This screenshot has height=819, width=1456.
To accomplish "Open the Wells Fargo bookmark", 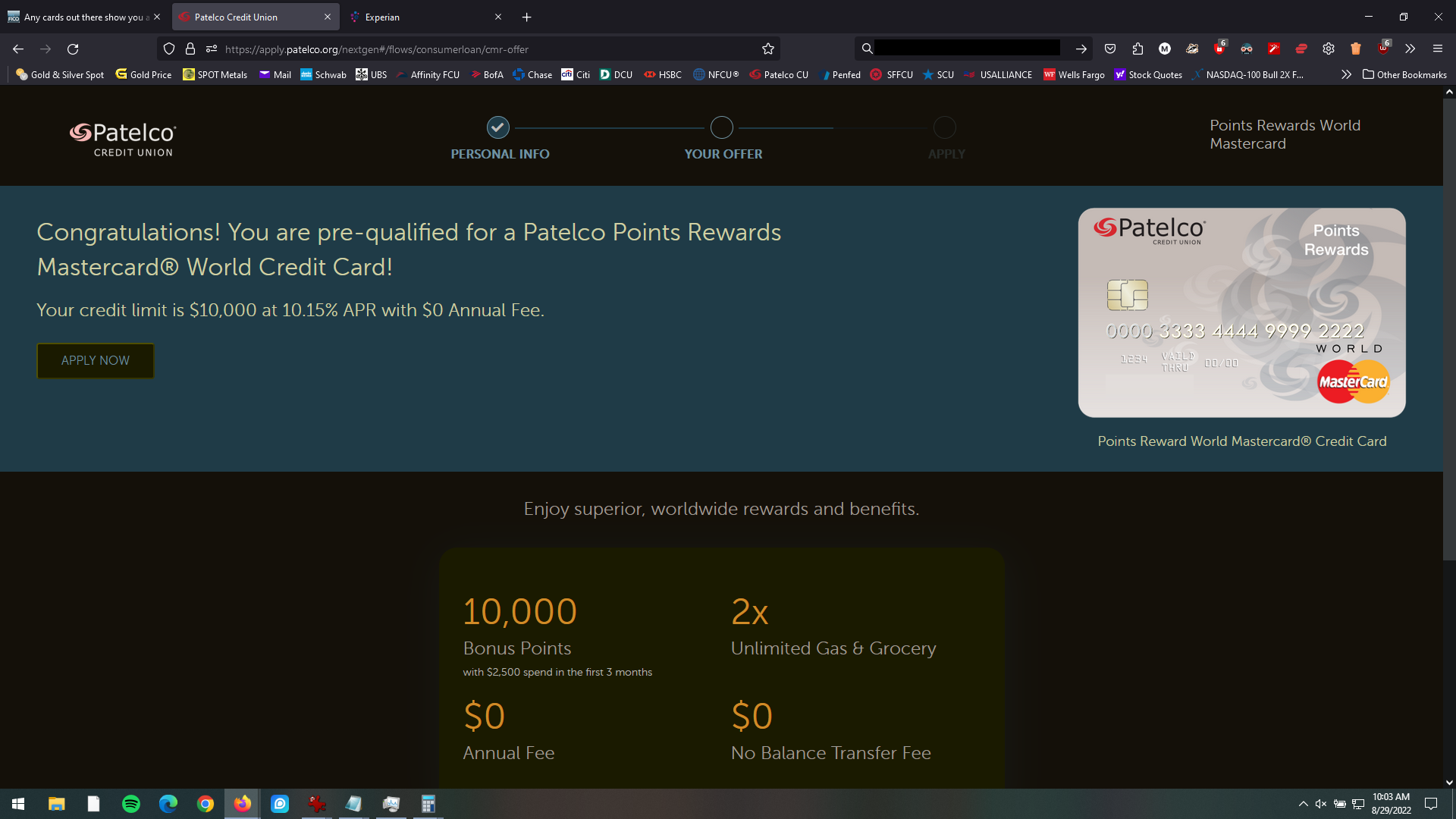I will click(1074, 74).
